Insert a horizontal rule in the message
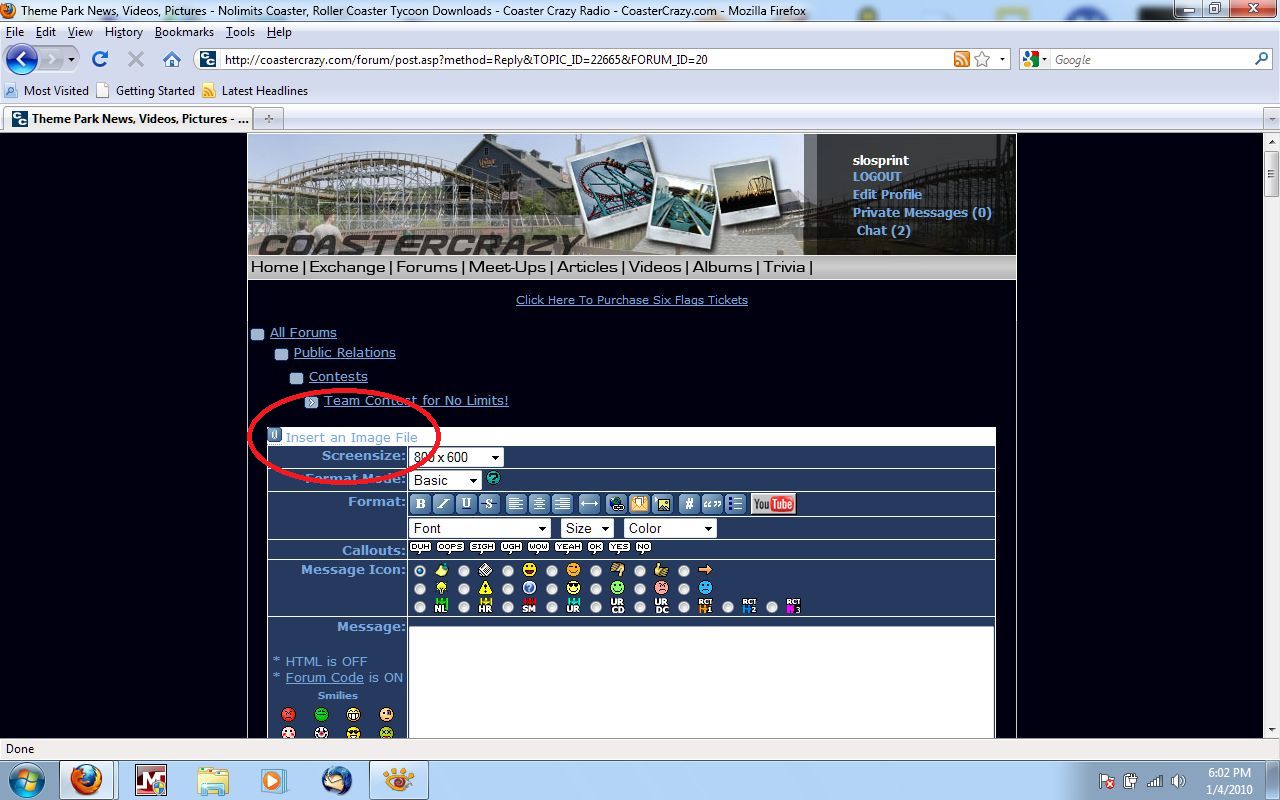The height and width of the screenshot is (800, 1280). 589,504
